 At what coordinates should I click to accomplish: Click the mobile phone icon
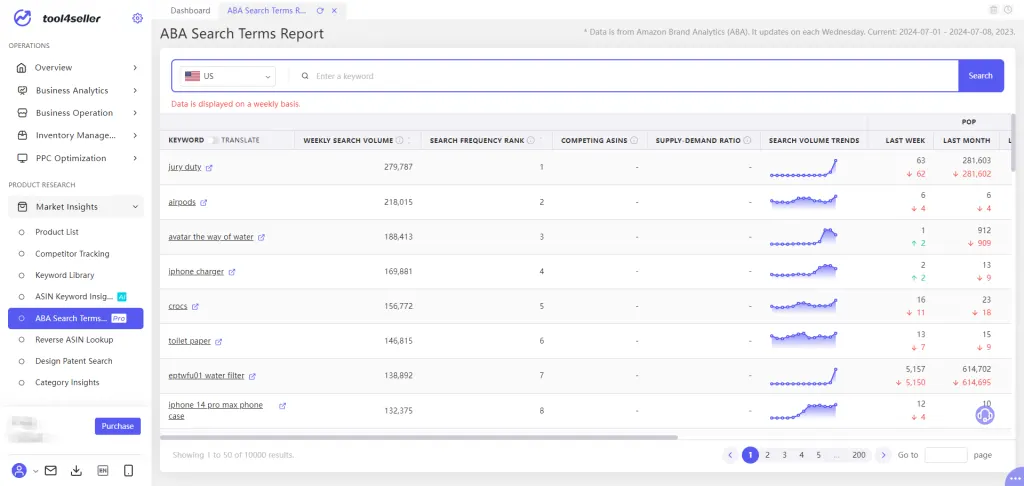coord(129,470)
